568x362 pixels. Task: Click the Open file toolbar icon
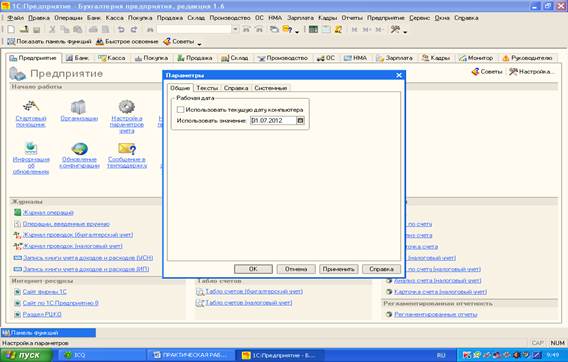[24, 30]
